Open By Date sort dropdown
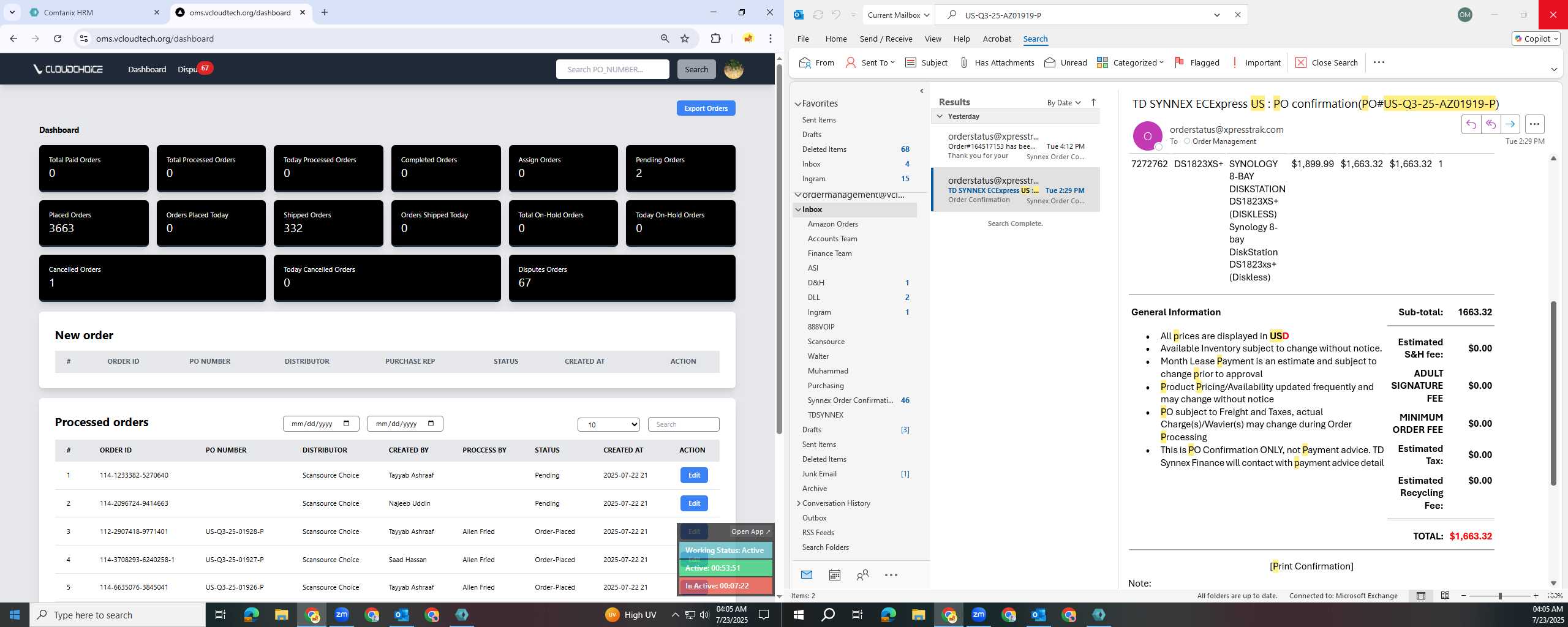Screen dimensions: 1568x627 (1064, 102)
